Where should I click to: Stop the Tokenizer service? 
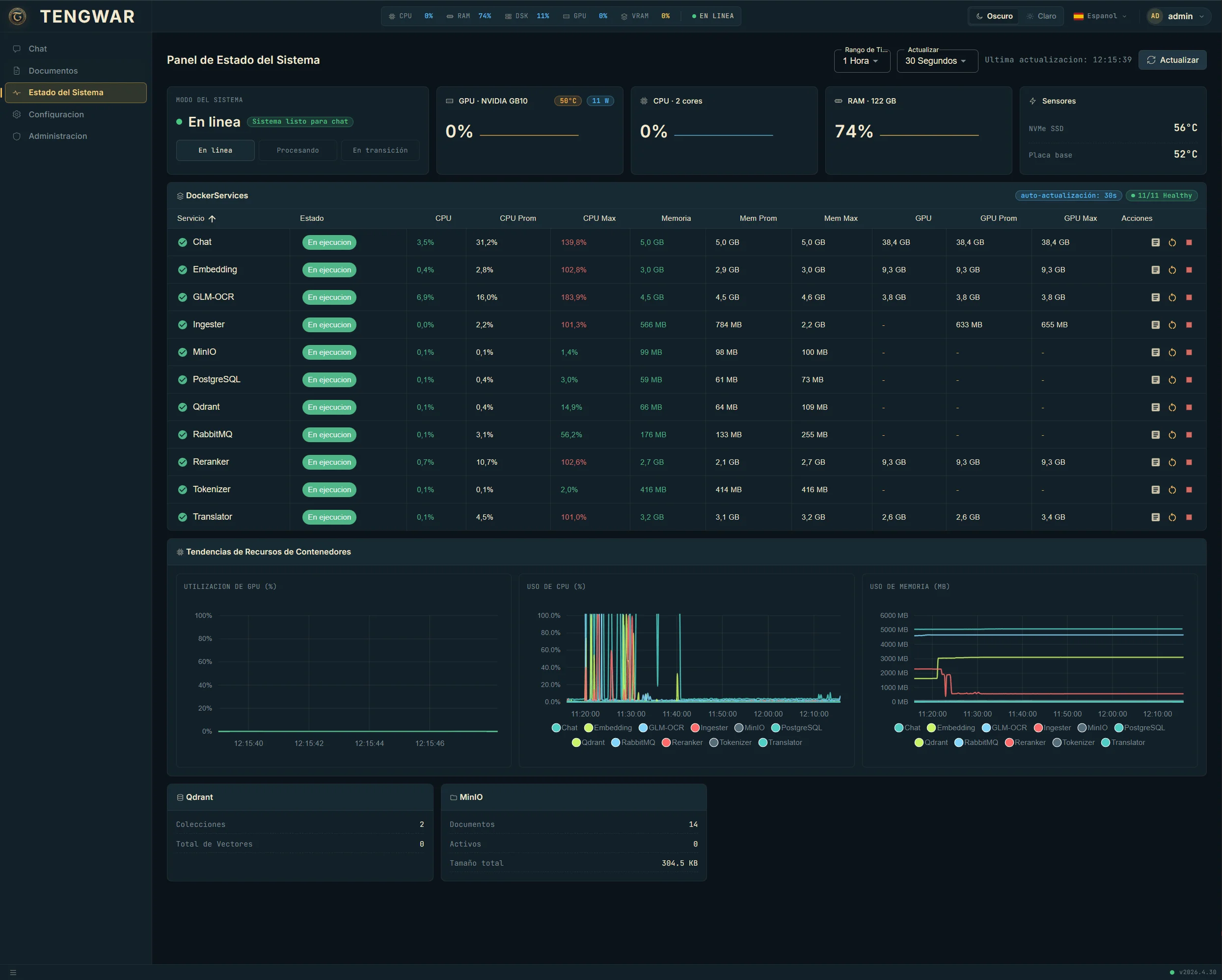click(x=1189, y=489)
